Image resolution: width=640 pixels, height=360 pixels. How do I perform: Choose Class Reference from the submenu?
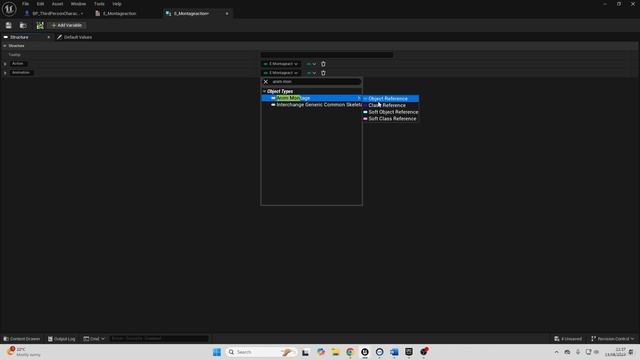[x=391, y=105]
